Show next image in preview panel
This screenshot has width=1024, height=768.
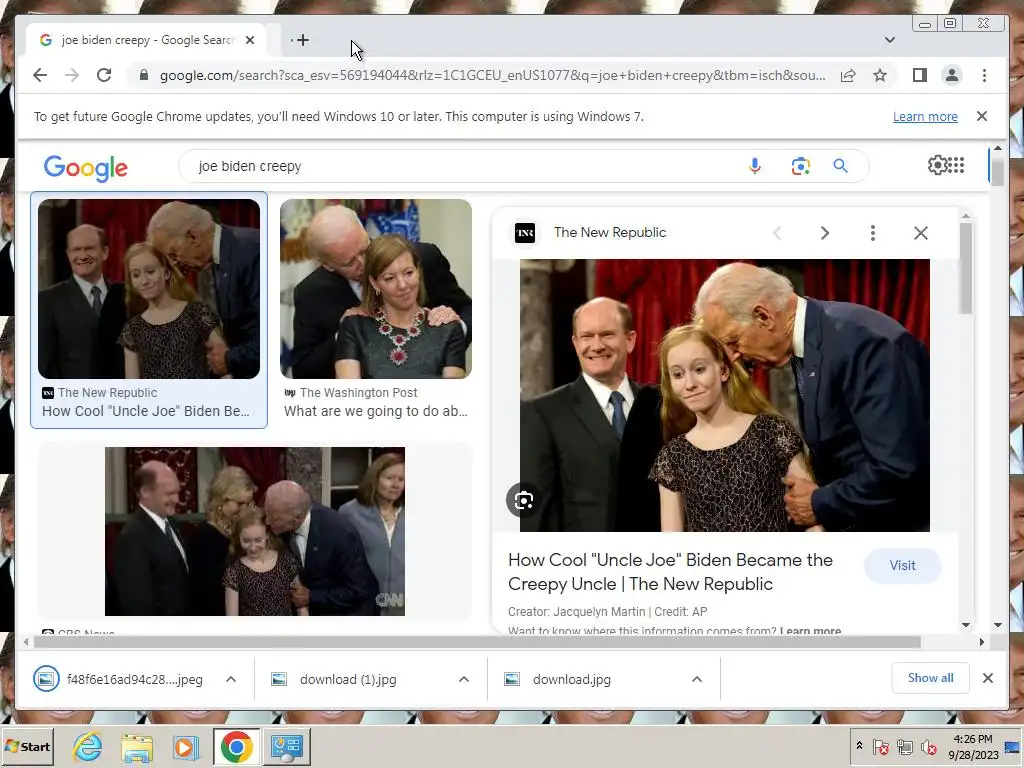(x=824, y=233)
